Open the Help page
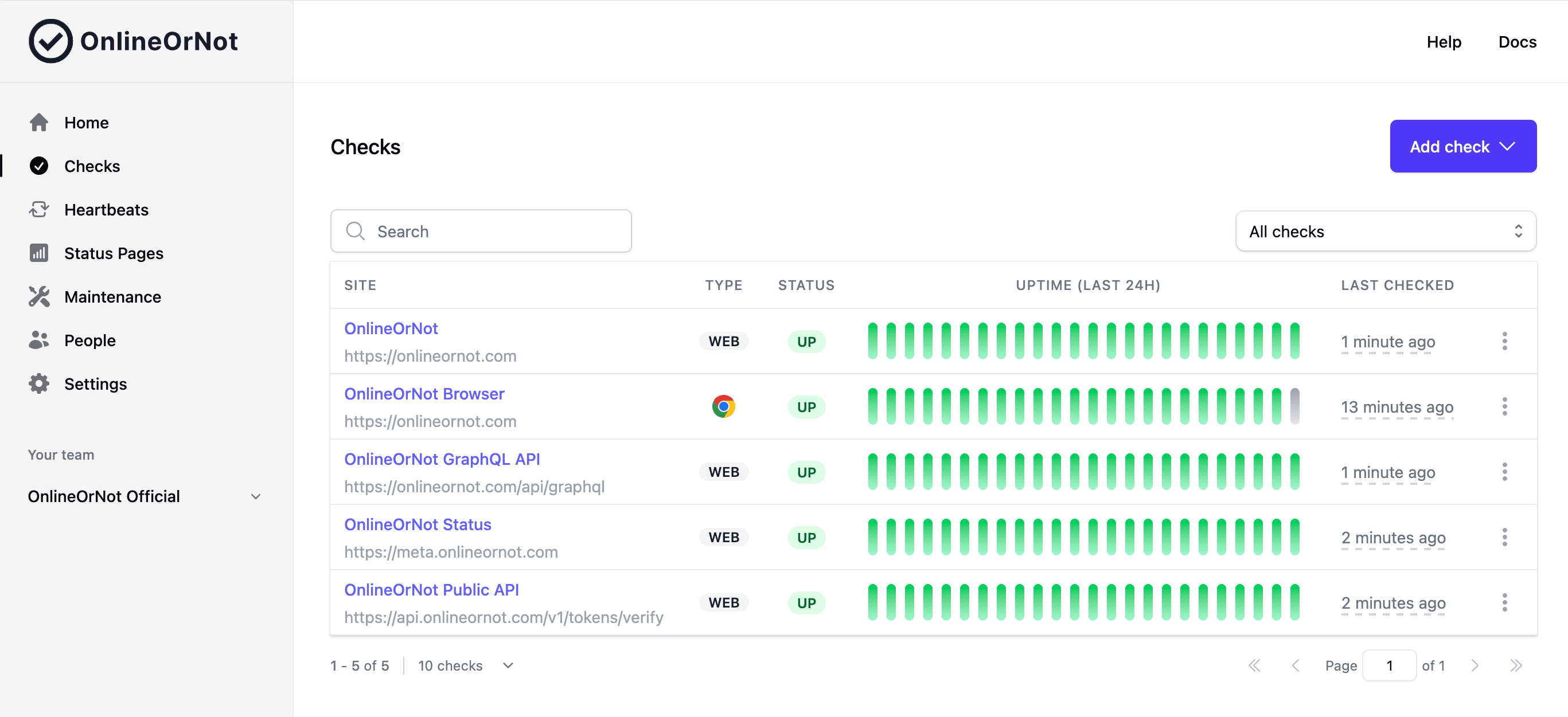This screenshot has width=1568, height=717. pyautogui.click(x=1445, y=42)
